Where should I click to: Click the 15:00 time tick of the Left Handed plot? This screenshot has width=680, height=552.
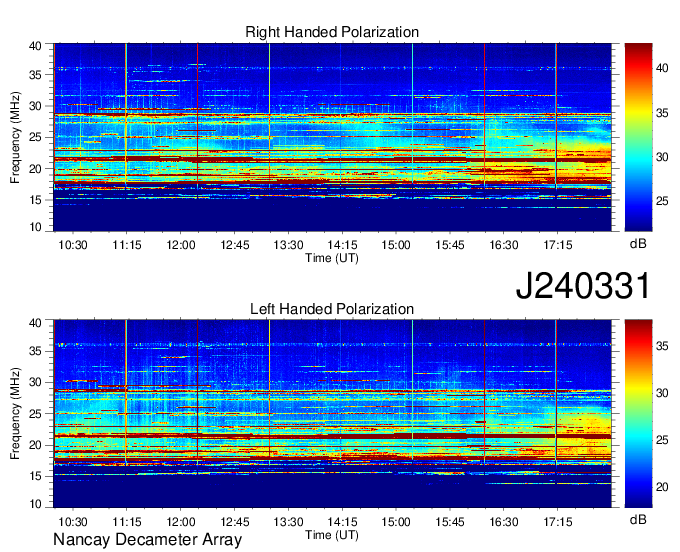tap(396, 522)
